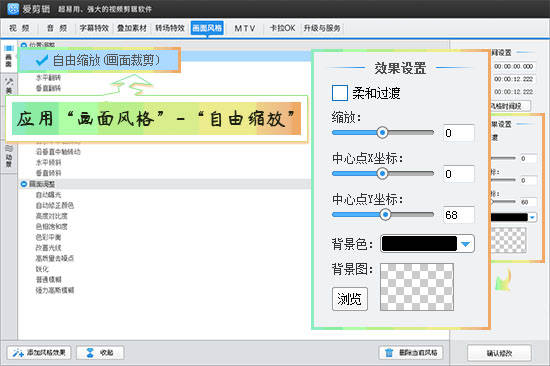Open the 转场特效 tab
The width and height of the screenshot is (550, 366).
coord(170,28)
